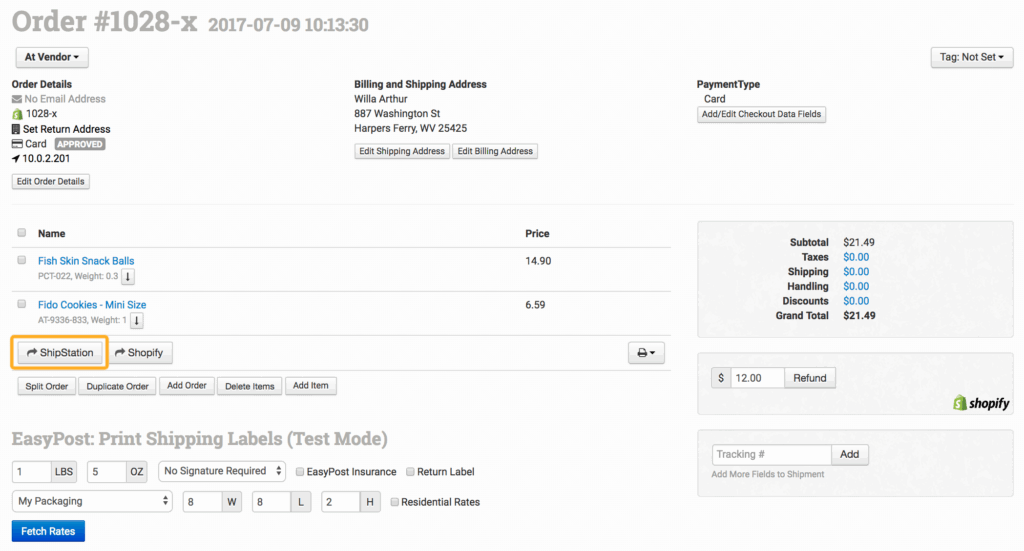Click the Shopify logo in the refund panel
Image resolution: width=1024 pixels, height=551 pixels.
click(981, 403)
